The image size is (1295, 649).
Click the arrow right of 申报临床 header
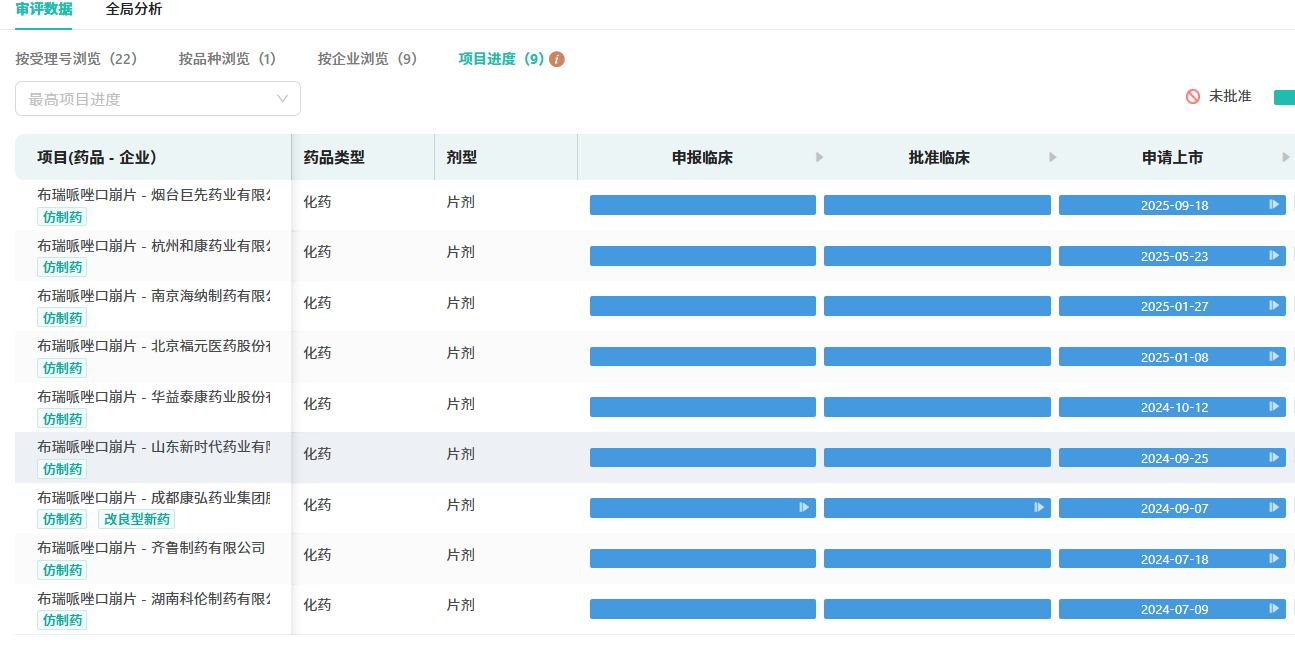coord(820,157)
